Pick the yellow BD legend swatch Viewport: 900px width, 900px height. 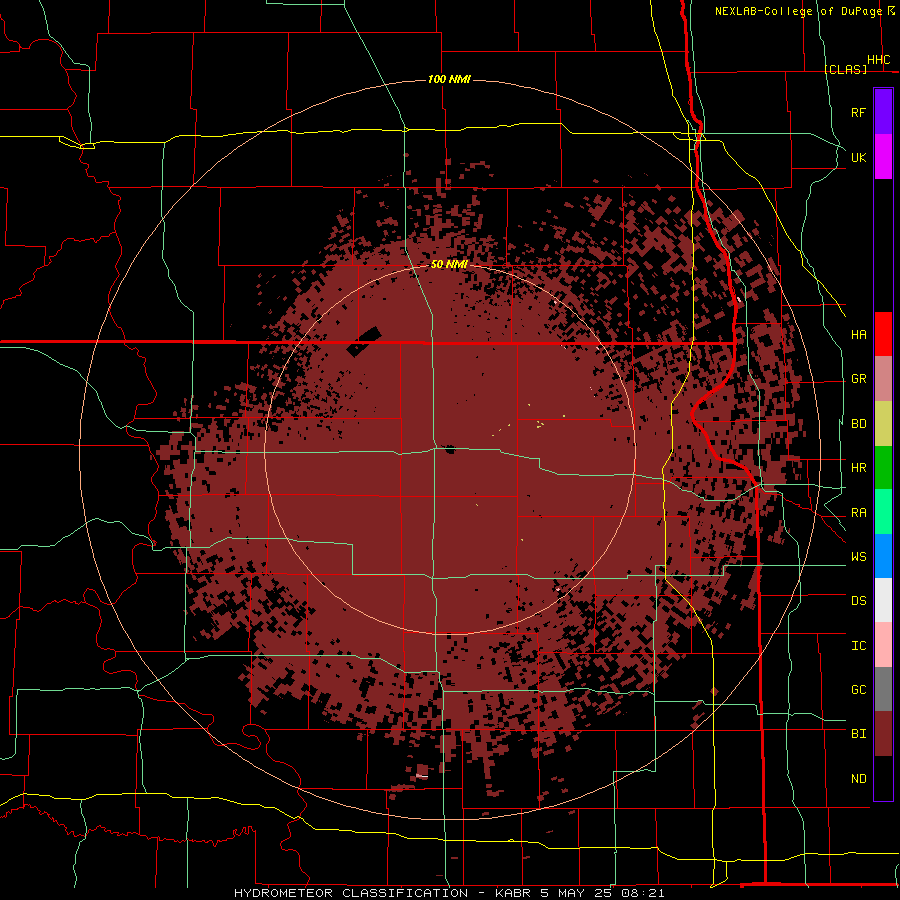tap(883, 424)
